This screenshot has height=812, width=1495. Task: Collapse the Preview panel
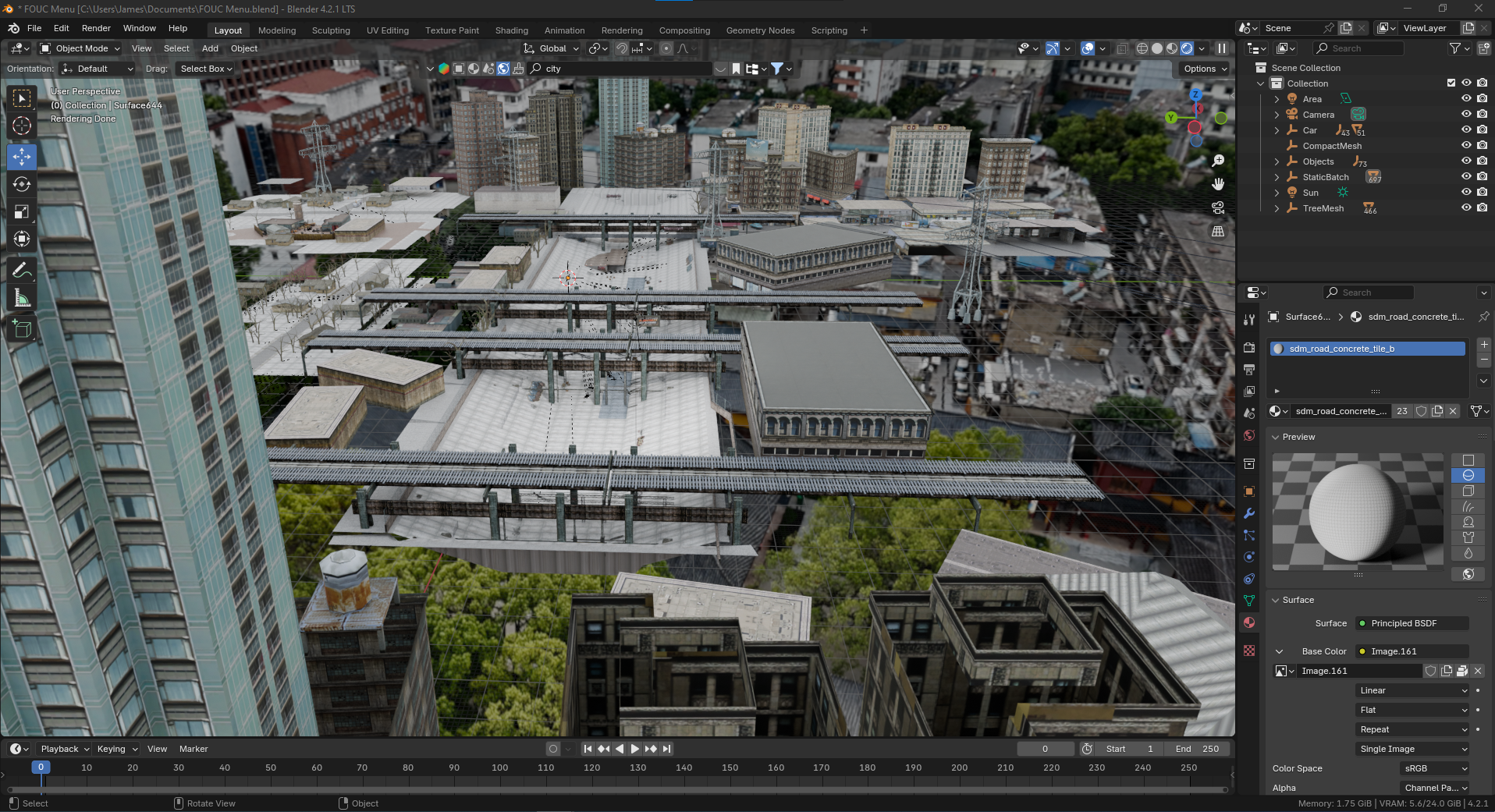point(1276,437)
